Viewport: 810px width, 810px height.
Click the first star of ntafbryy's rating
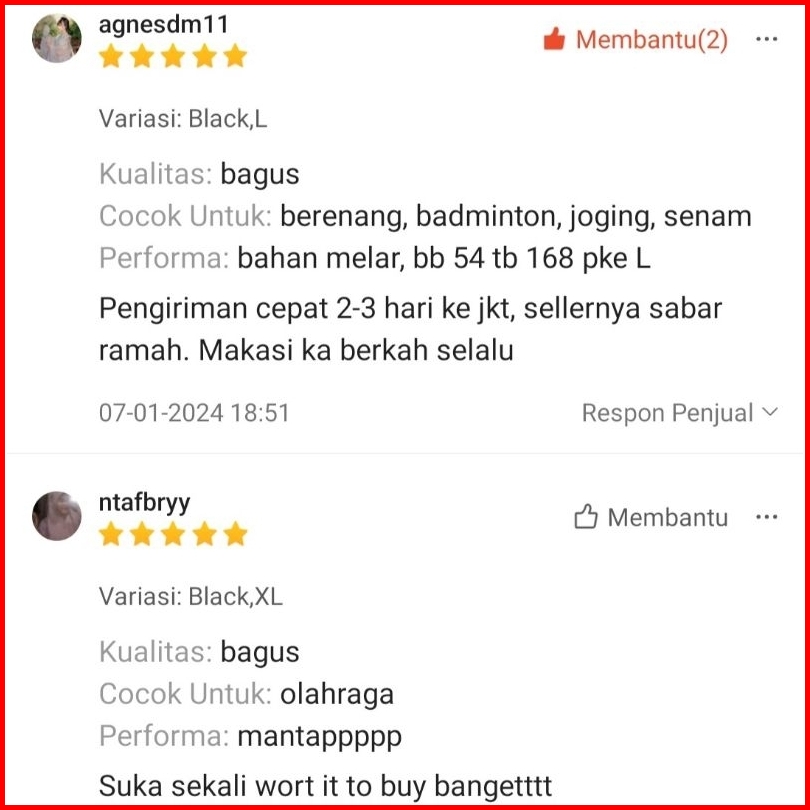(x=111, y=534)
